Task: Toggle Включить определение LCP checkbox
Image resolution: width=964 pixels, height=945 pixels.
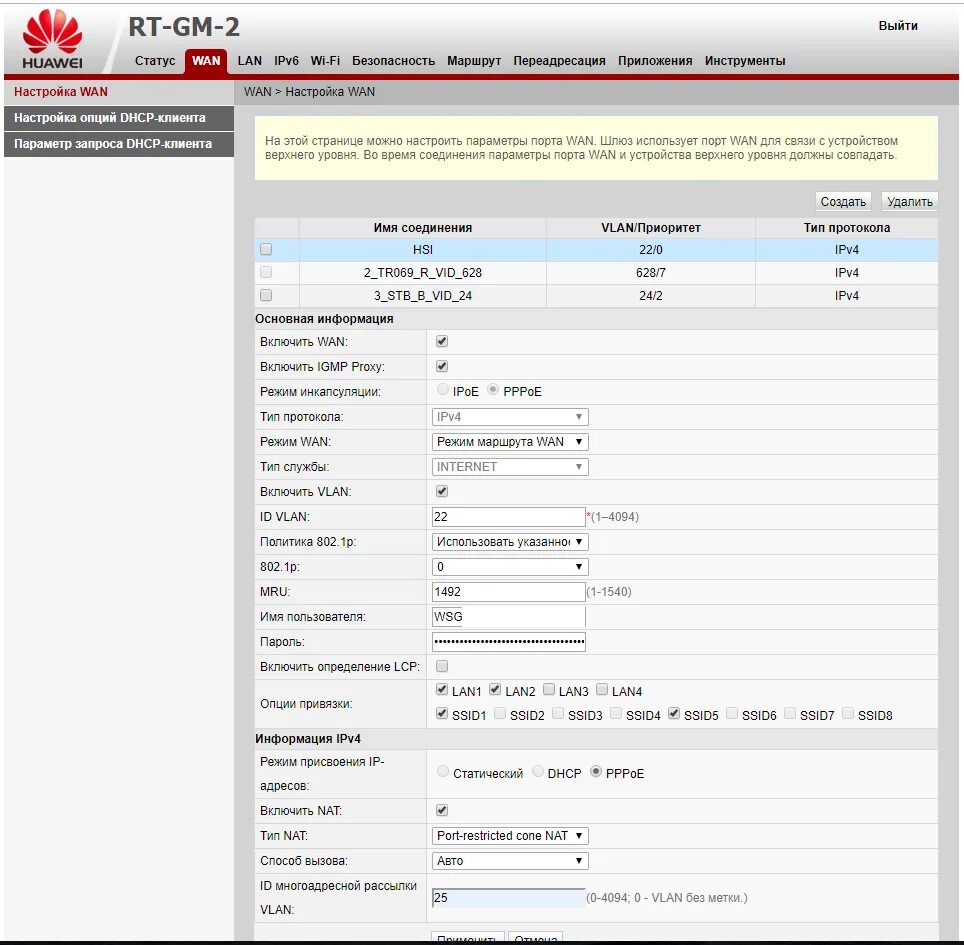Action: click(441, 666)
